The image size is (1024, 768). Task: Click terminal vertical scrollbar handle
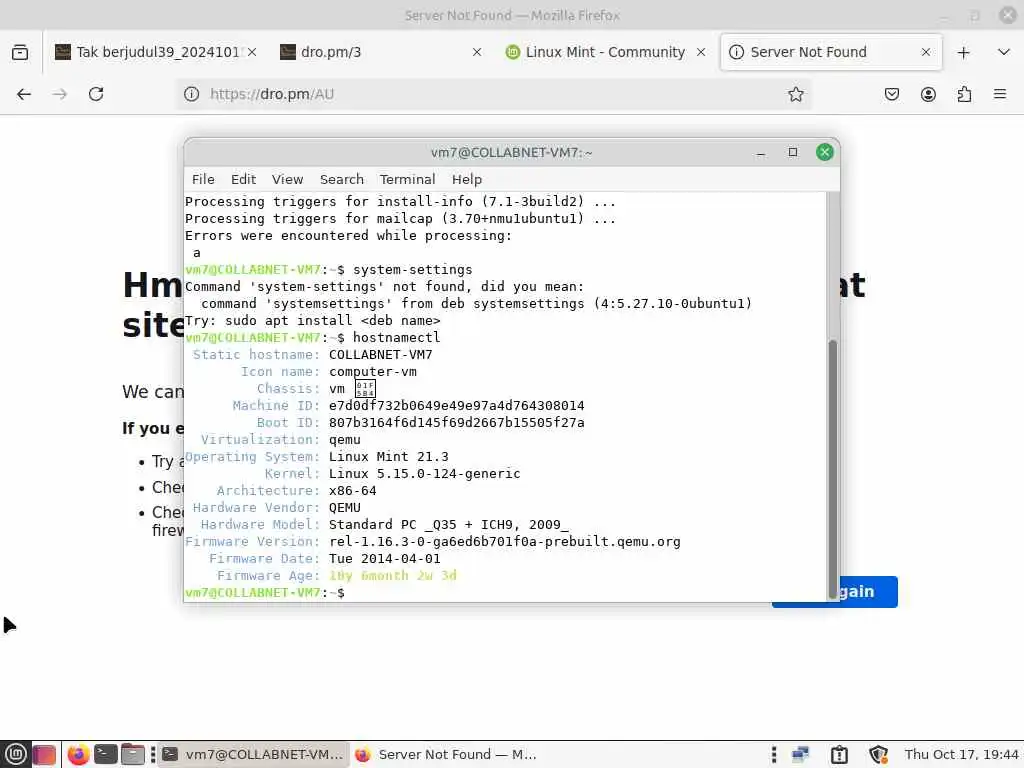(x=833, y=469)
